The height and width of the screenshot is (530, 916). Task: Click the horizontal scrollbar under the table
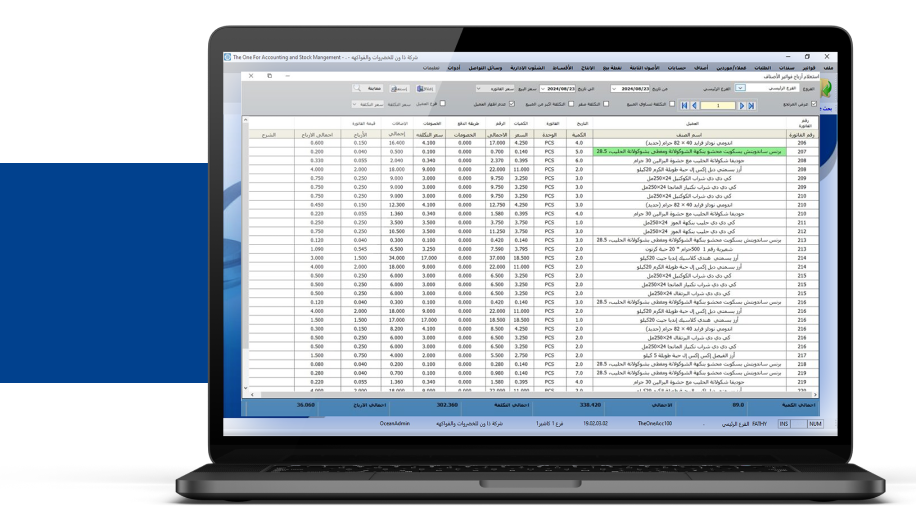[535, 394]
